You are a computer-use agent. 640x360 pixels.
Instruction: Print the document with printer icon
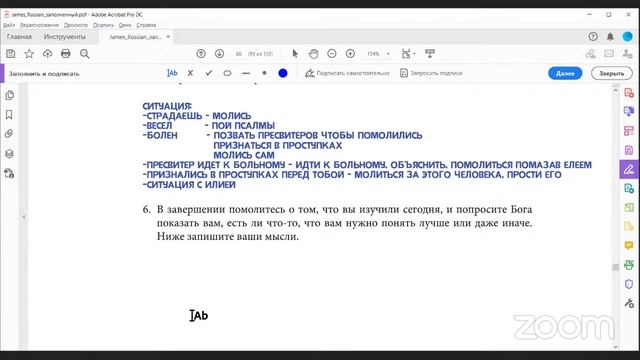(x=66, y=53)
